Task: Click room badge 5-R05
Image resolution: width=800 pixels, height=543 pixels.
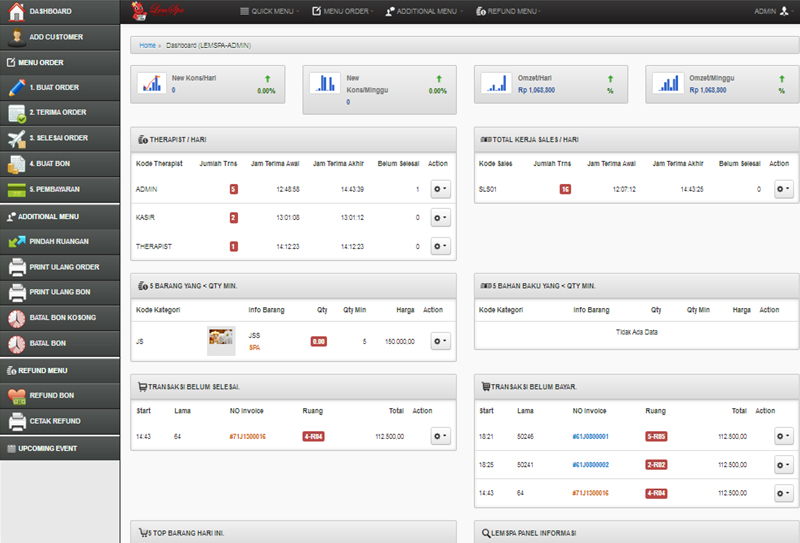Action: (x=656, y=436)
